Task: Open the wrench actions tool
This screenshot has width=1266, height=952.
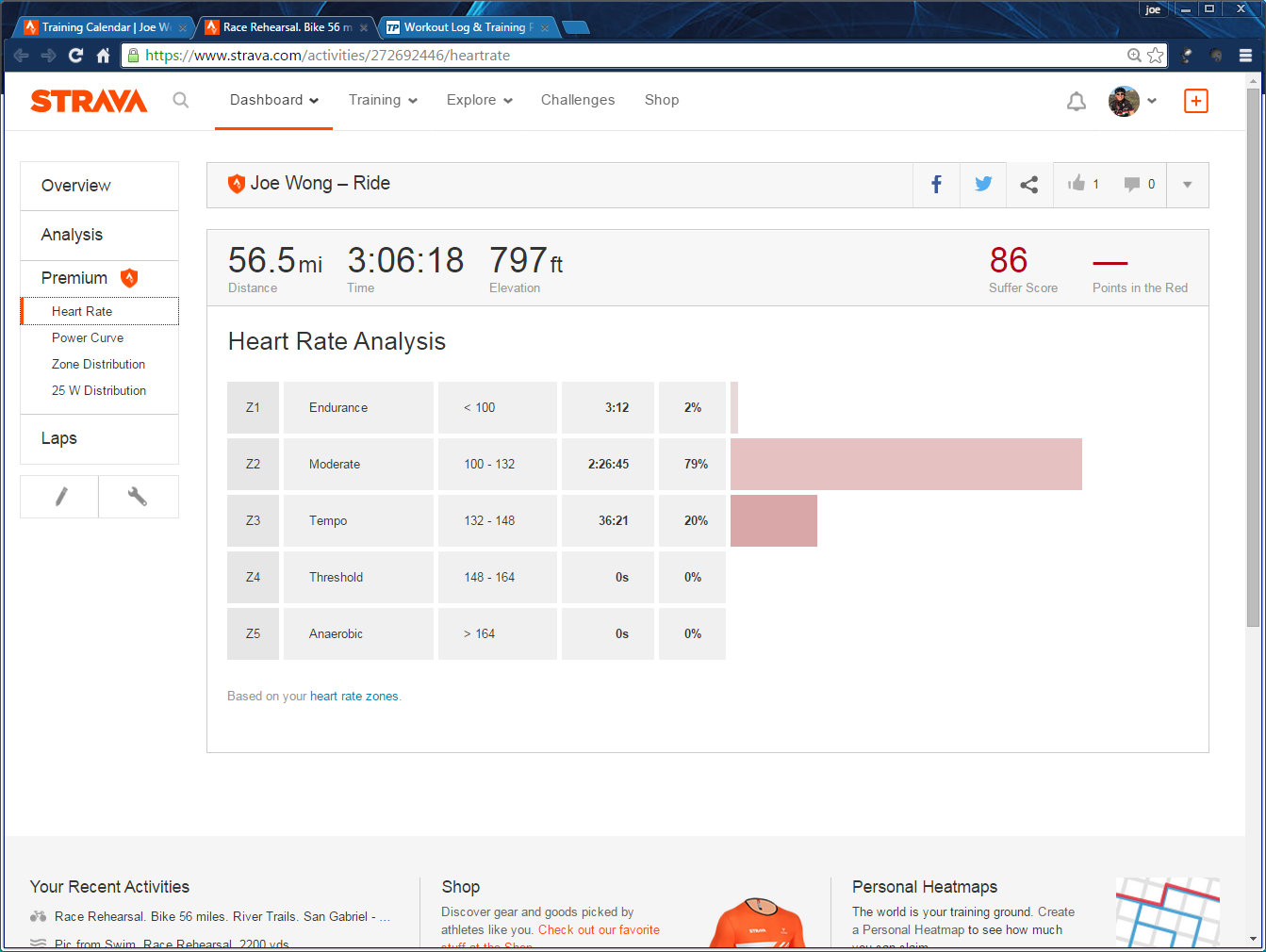Action: coord(138,496)
